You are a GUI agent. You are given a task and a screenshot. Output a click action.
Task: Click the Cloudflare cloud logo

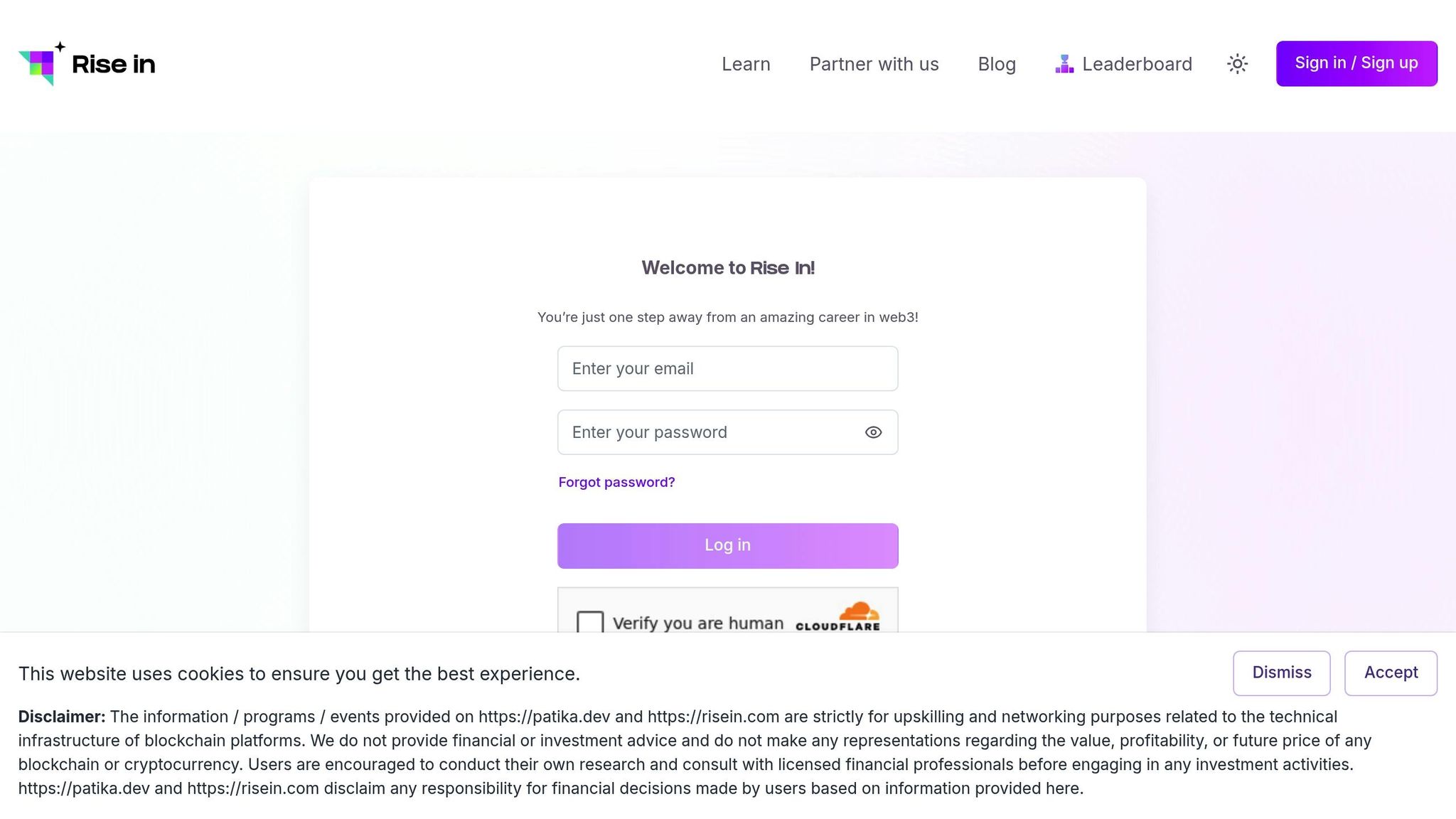click(x=859, y=611)
